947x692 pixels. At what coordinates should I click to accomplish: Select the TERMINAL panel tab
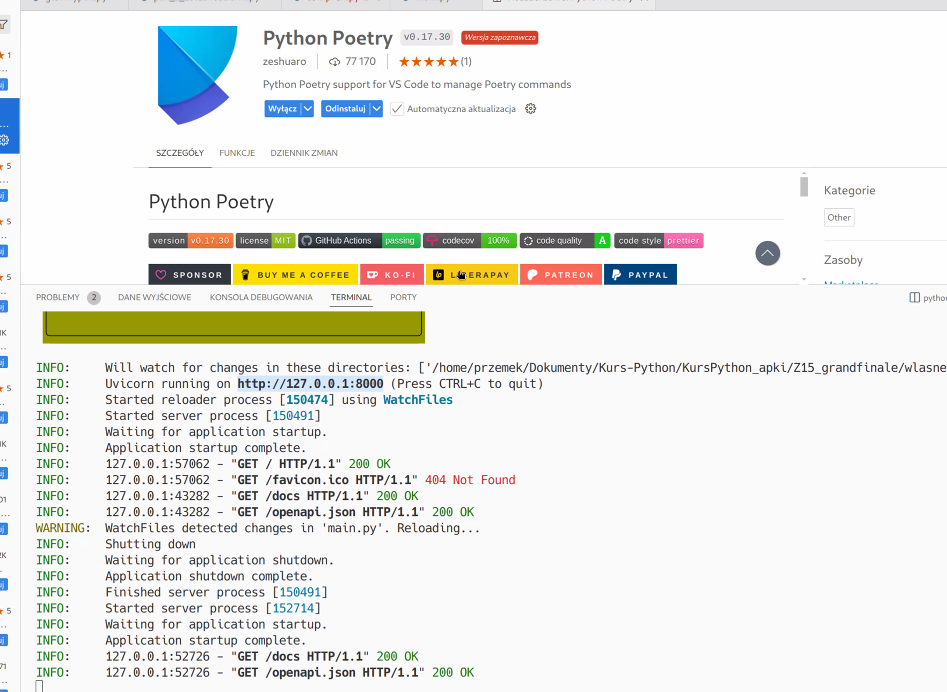click(351, 297)
